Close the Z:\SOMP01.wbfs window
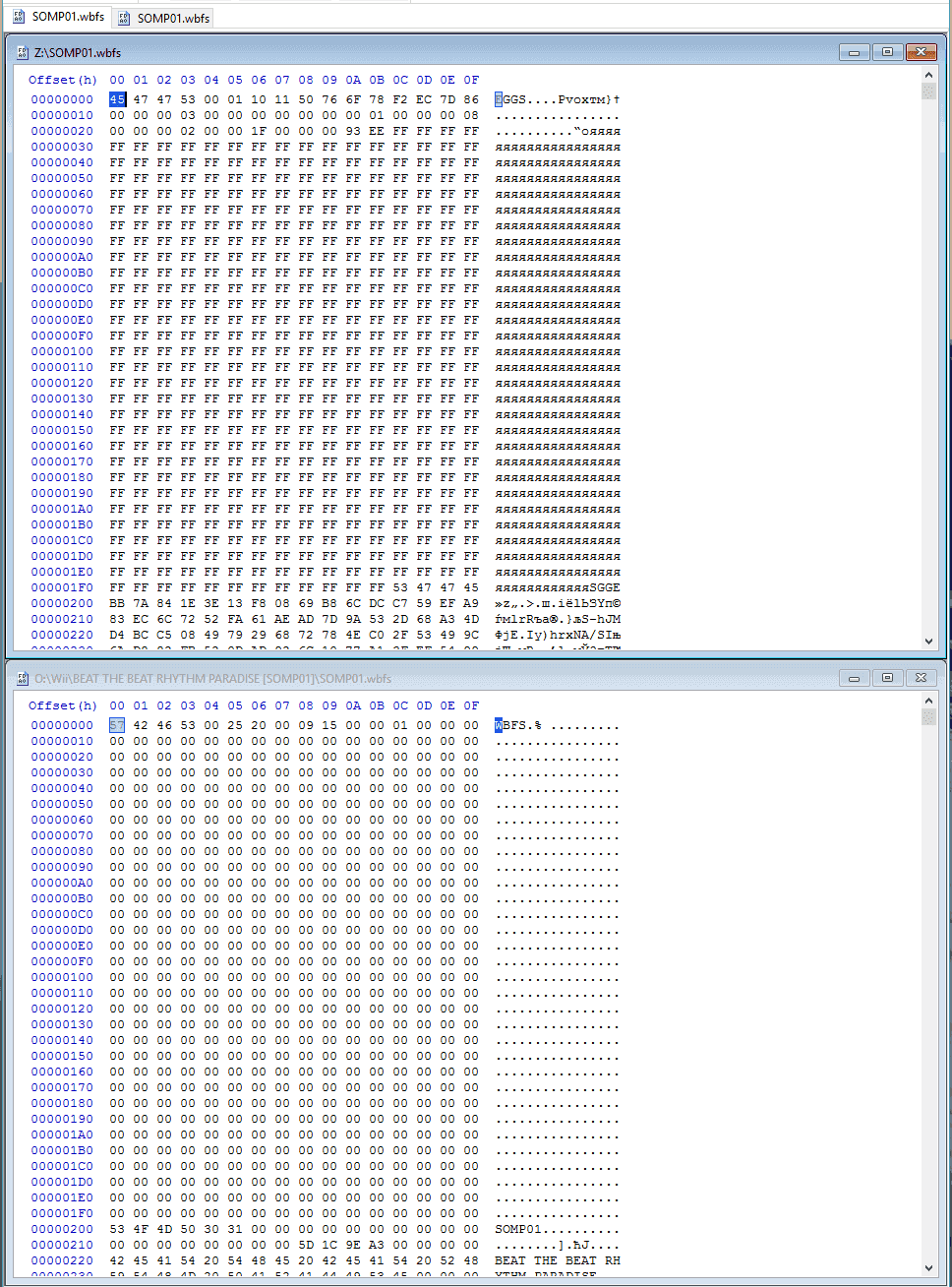This screenshot has width=952, height=1287. coord(921,52)
